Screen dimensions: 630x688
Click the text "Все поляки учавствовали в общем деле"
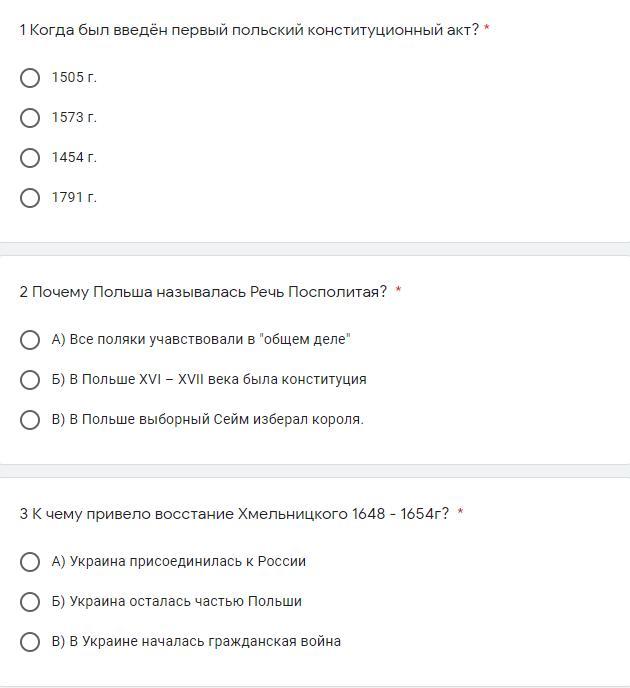[201, 340]
